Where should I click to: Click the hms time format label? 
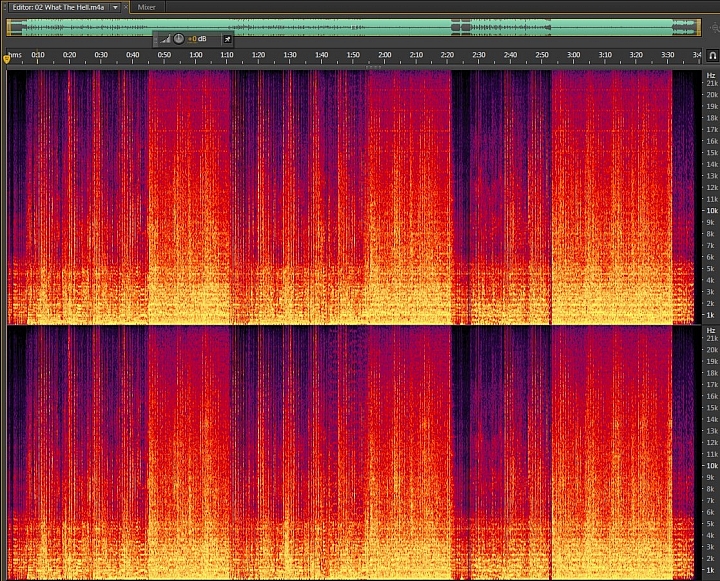(15, 55)
